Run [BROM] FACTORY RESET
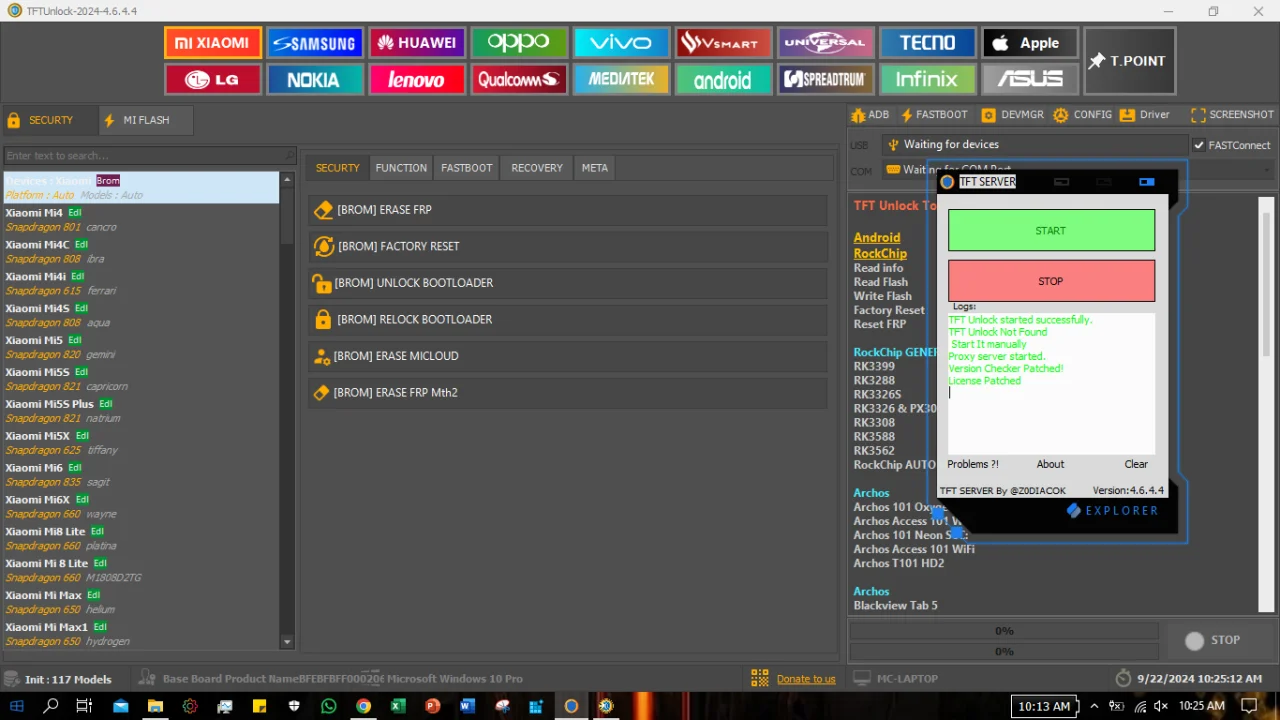The height and width of the screenshot is (720, 1280). tap(568, 246)
